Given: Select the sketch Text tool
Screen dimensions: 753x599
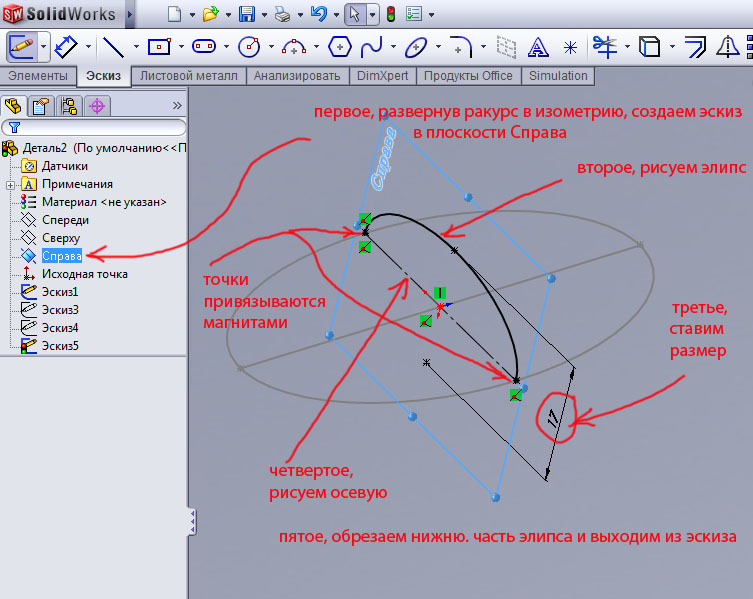Looking at the screenshot, I should [x=538, y=46].
